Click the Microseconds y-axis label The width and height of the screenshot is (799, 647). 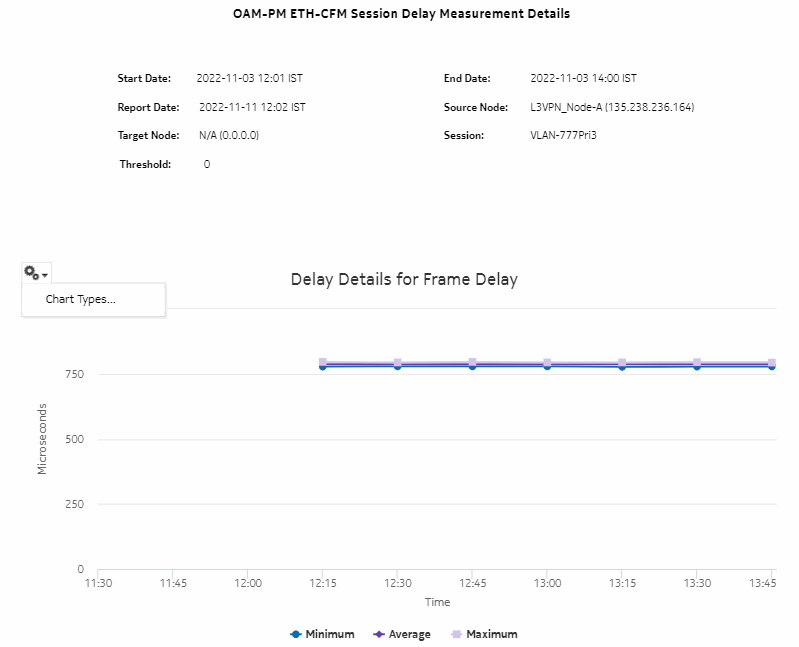(42, 439)
